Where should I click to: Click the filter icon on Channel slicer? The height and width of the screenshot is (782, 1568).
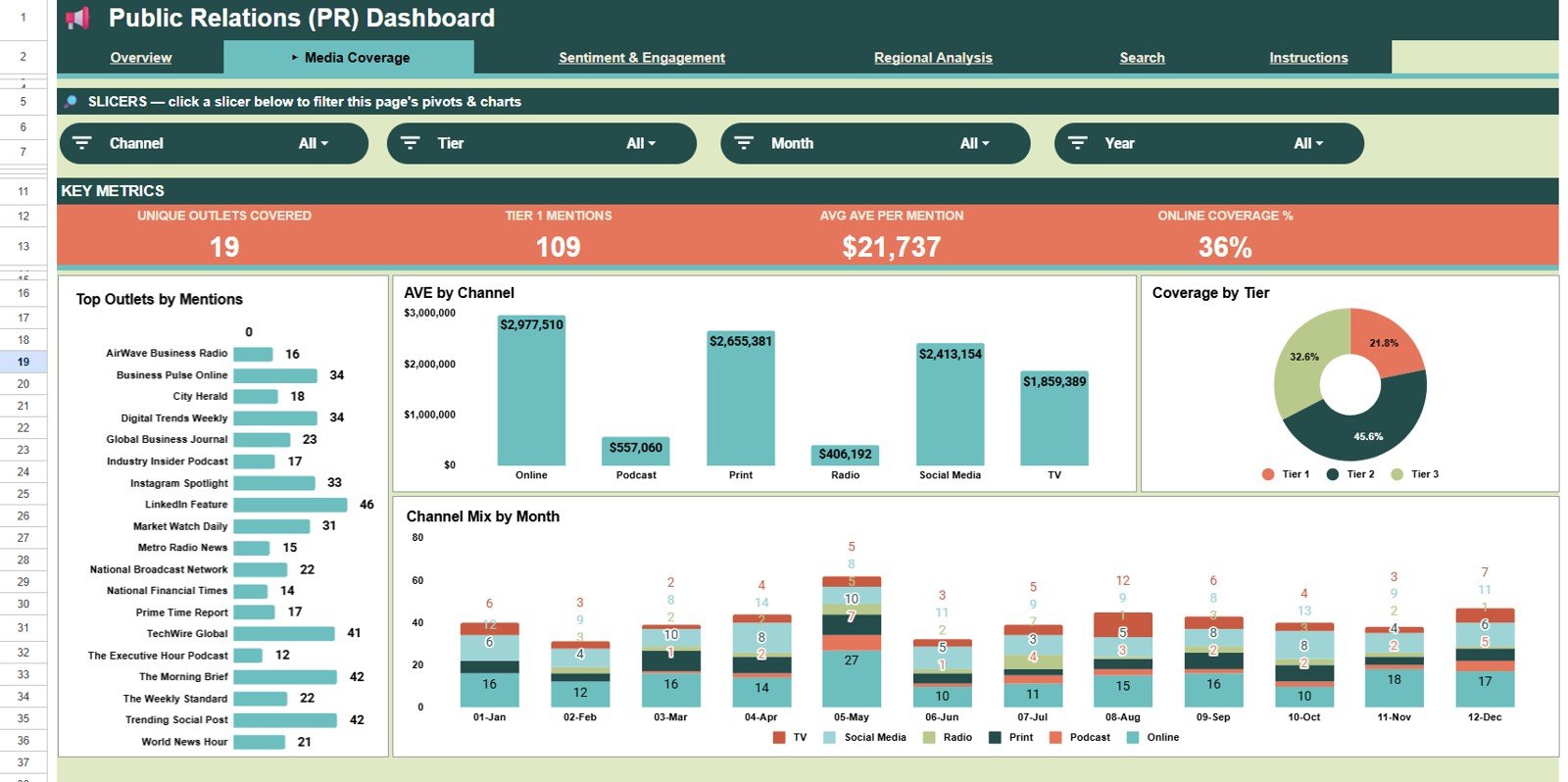pyautogui.click(x=82, y=143)
